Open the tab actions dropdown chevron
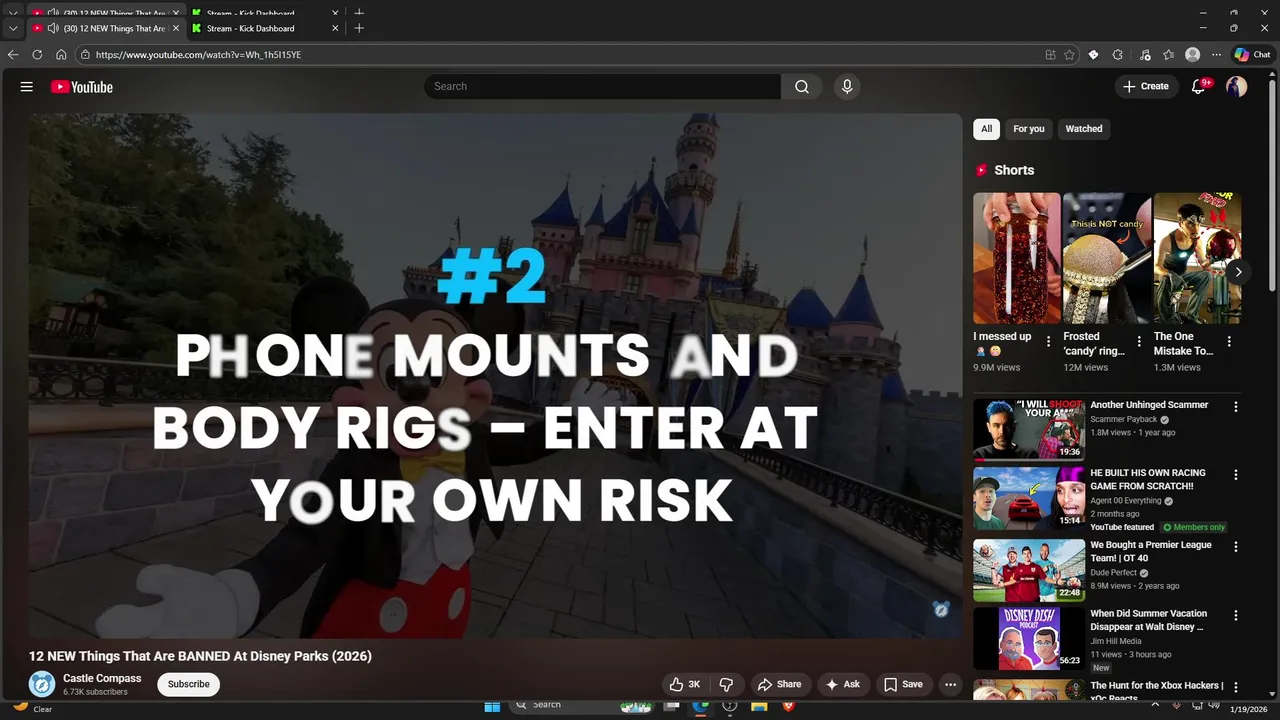This screenshot has height=720, width=1280. (13, 28)
